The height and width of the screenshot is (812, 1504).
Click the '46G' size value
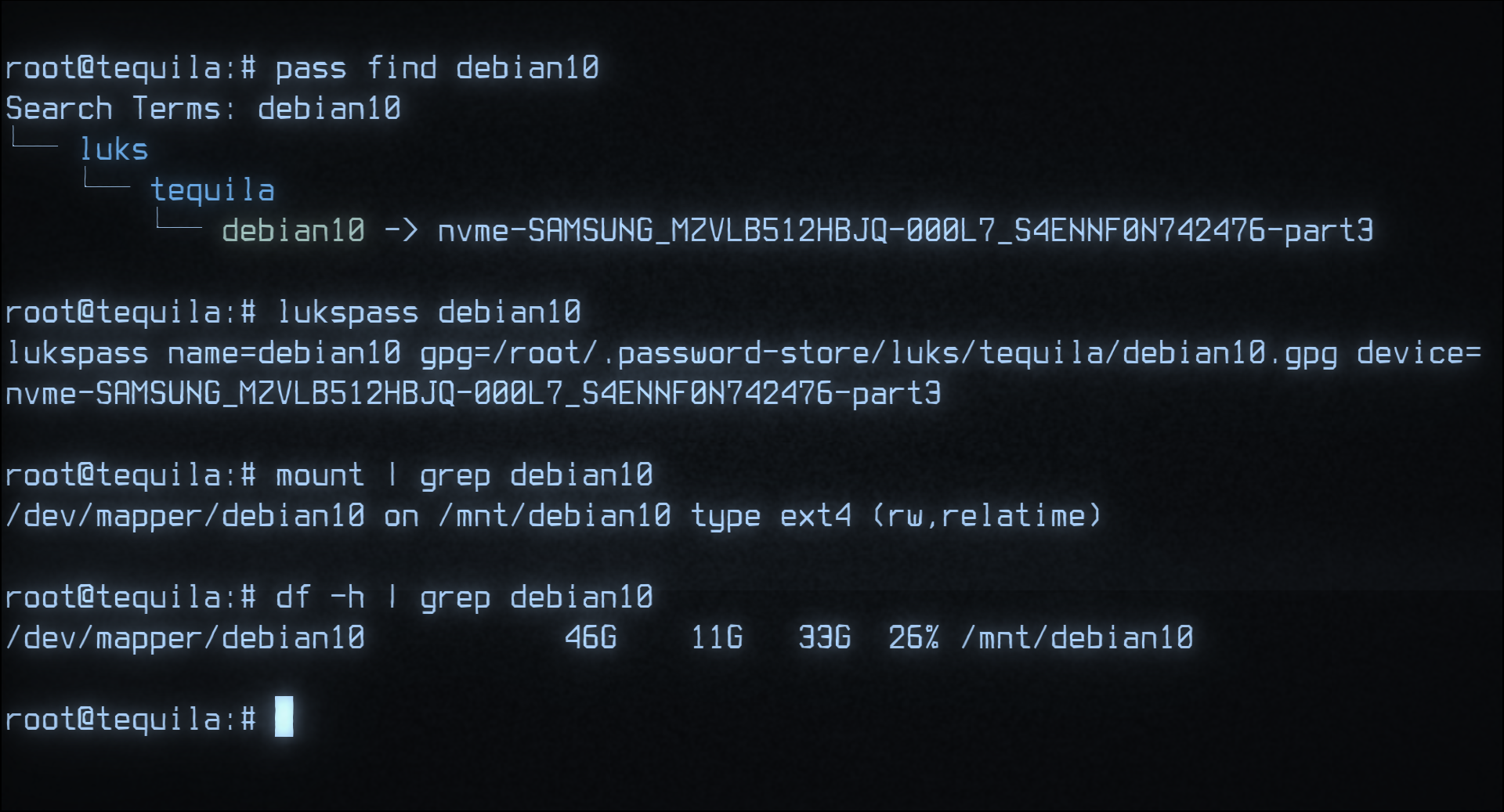click(591, 637)
